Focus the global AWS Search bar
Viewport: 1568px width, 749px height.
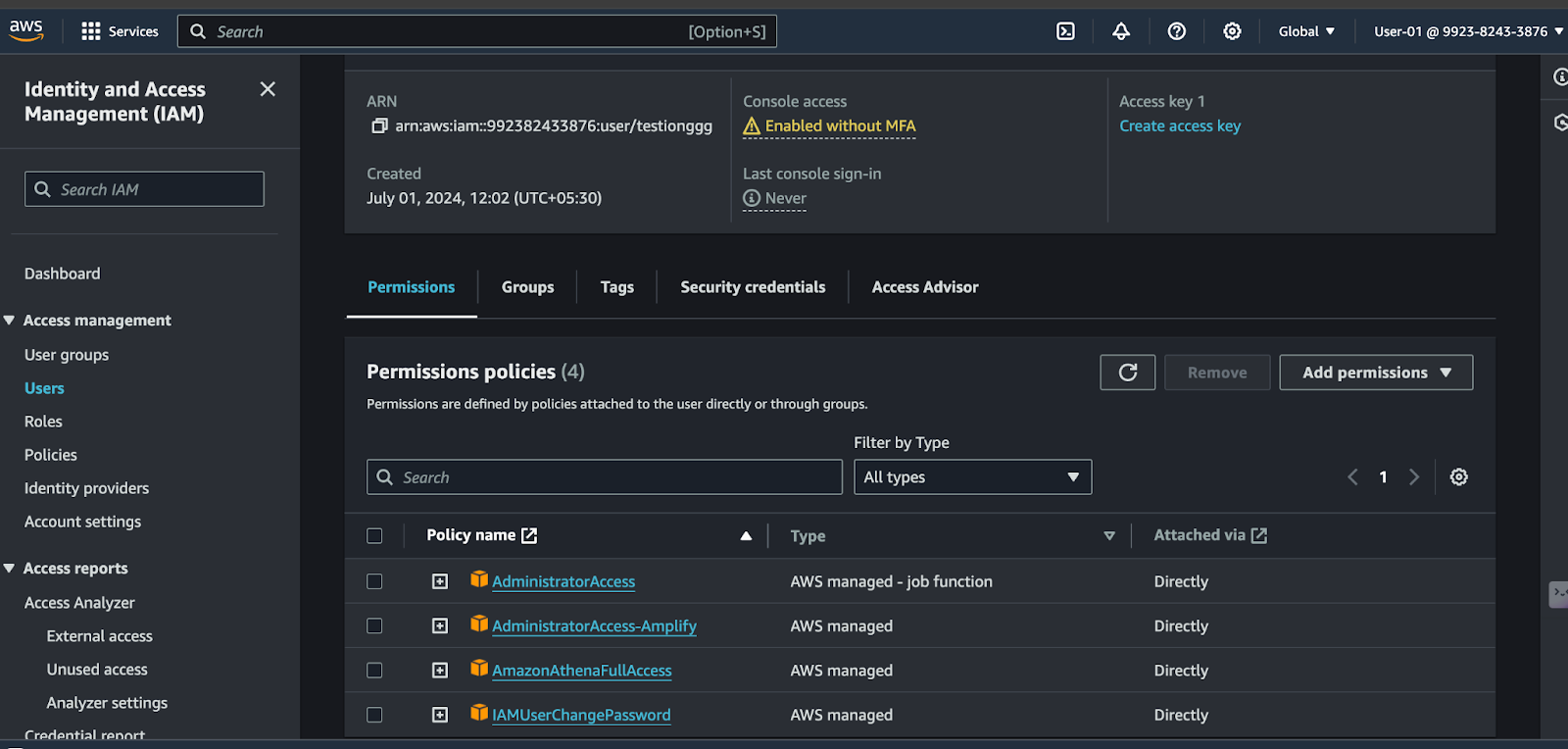(477, 31)
